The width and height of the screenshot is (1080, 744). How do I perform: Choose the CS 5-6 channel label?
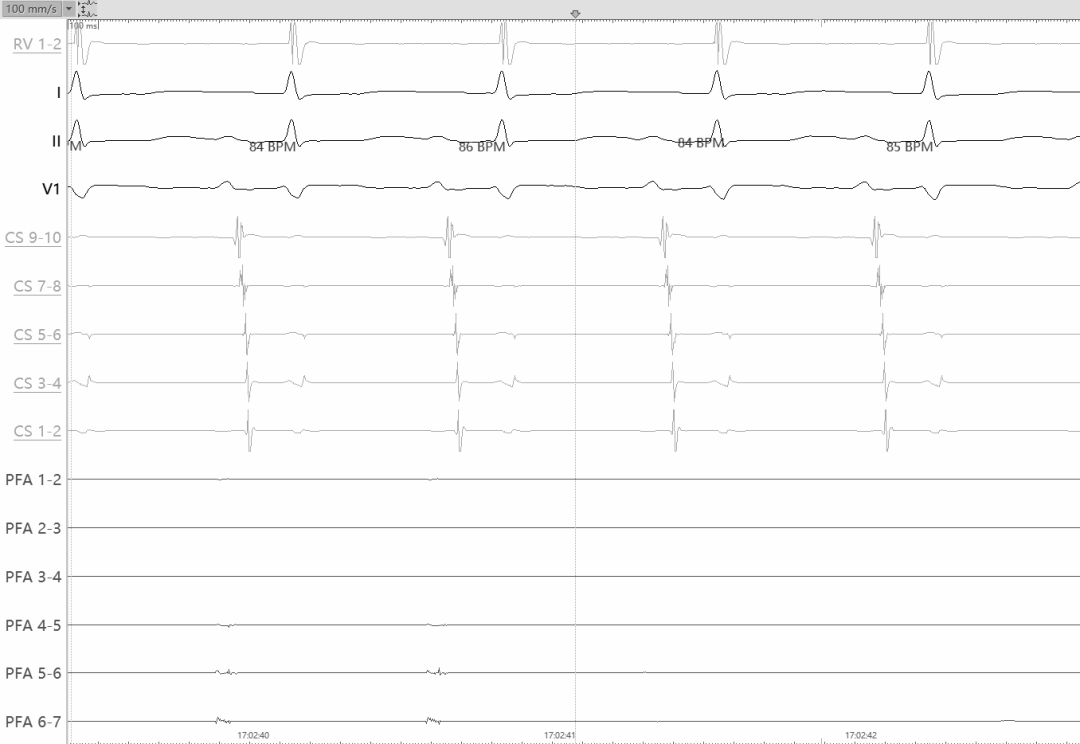coord(38,335)
